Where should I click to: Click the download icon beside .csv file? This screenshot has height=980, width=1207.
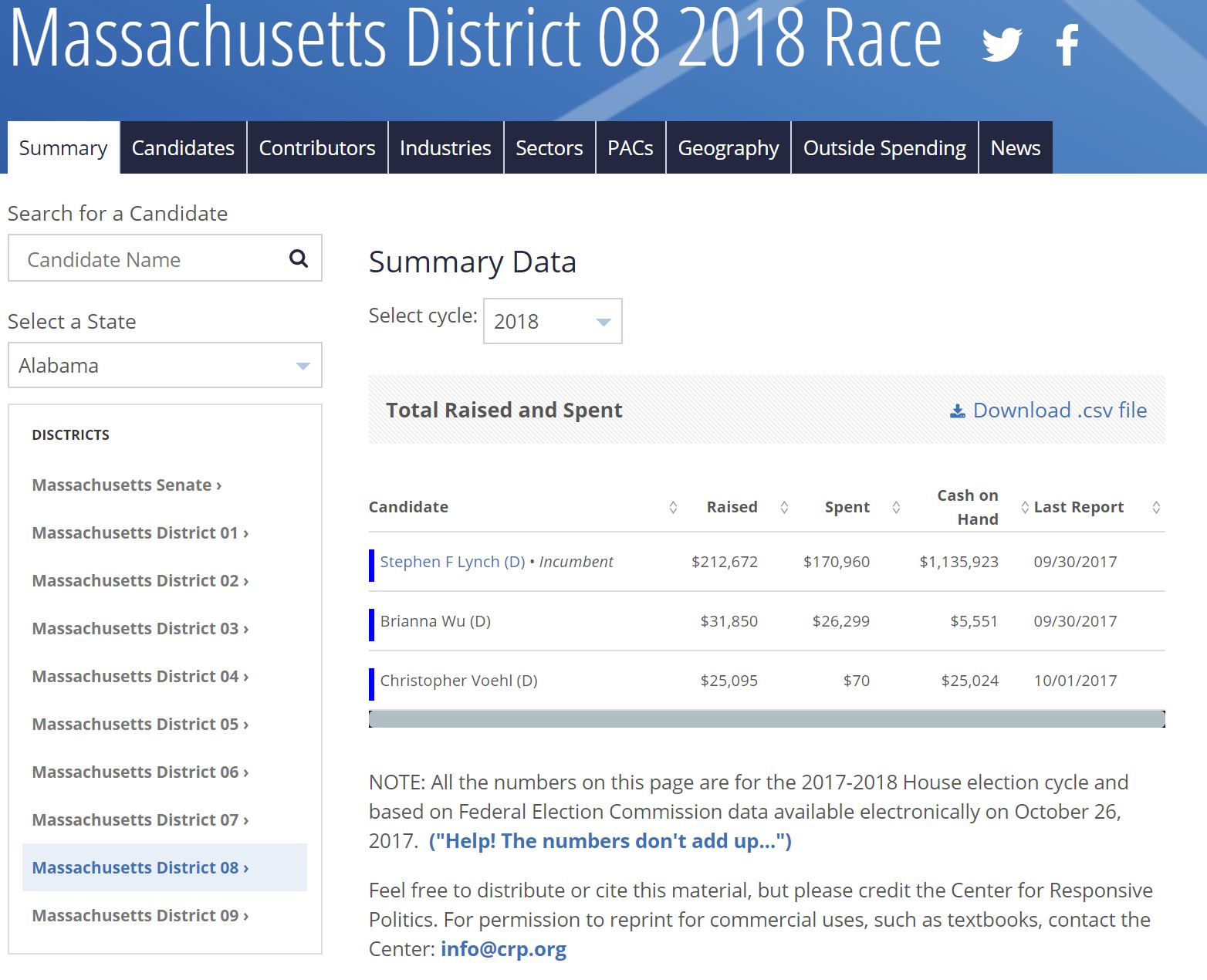pos(957,411)
